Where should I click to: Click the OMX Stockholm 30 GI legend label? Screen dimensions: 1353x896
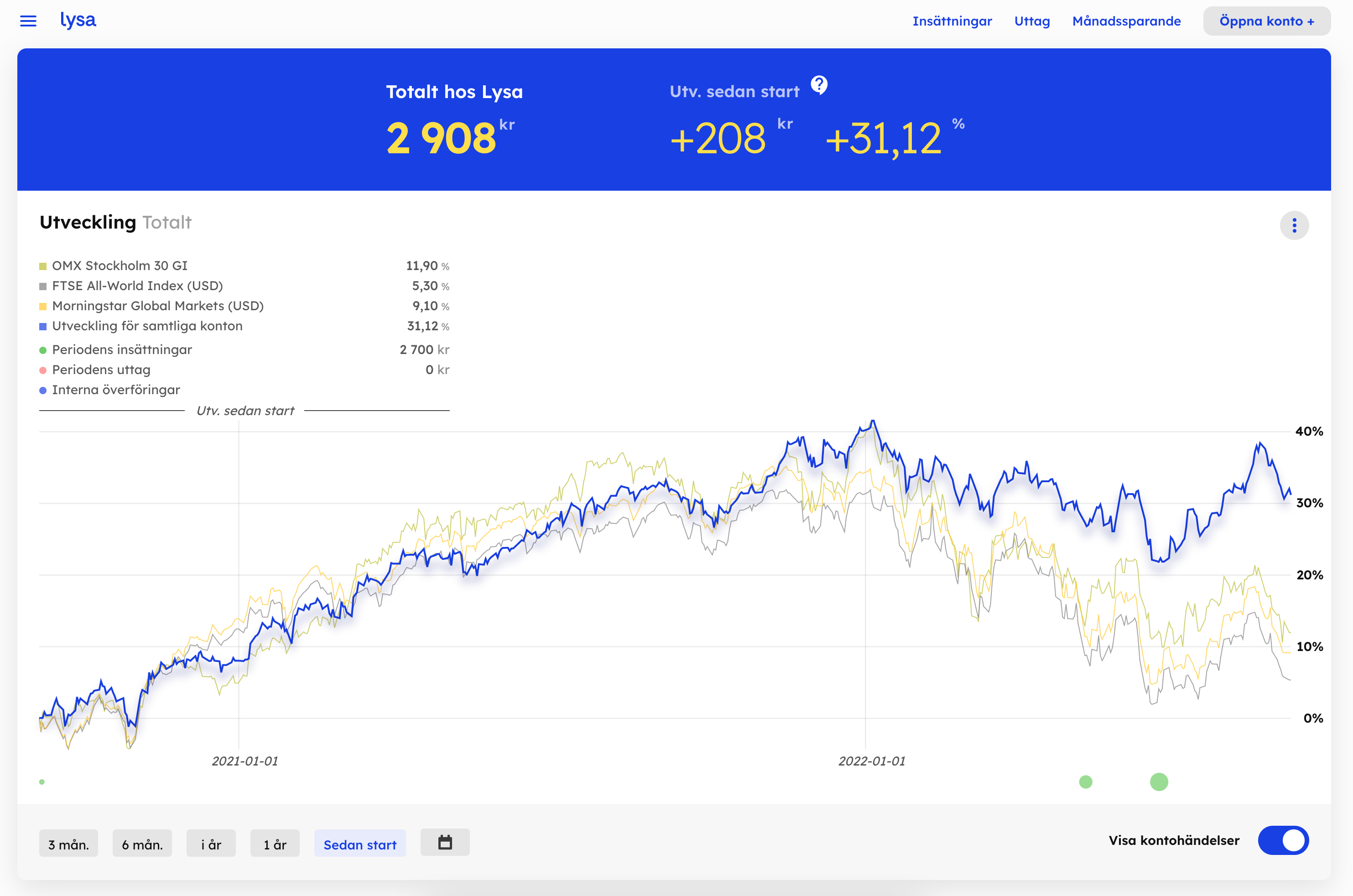click(120, 266)
